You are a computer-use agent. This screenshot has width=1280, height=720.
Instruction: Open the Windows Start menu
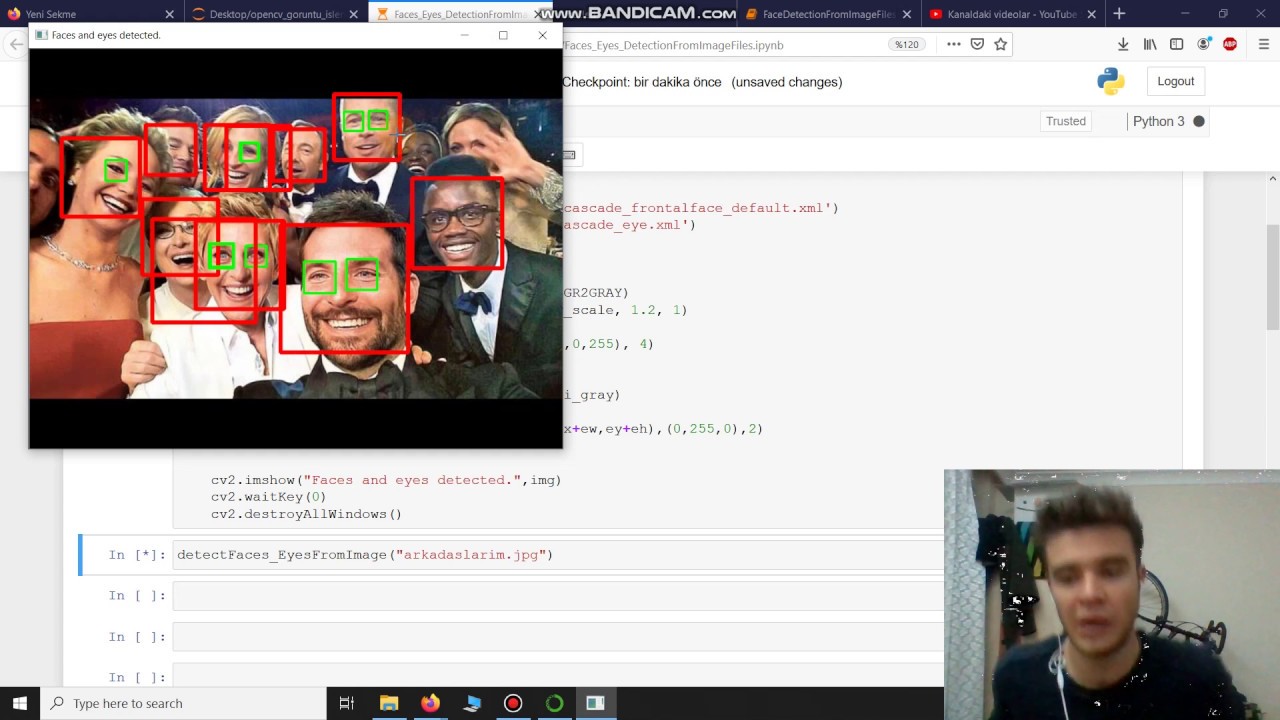[20, 703]
